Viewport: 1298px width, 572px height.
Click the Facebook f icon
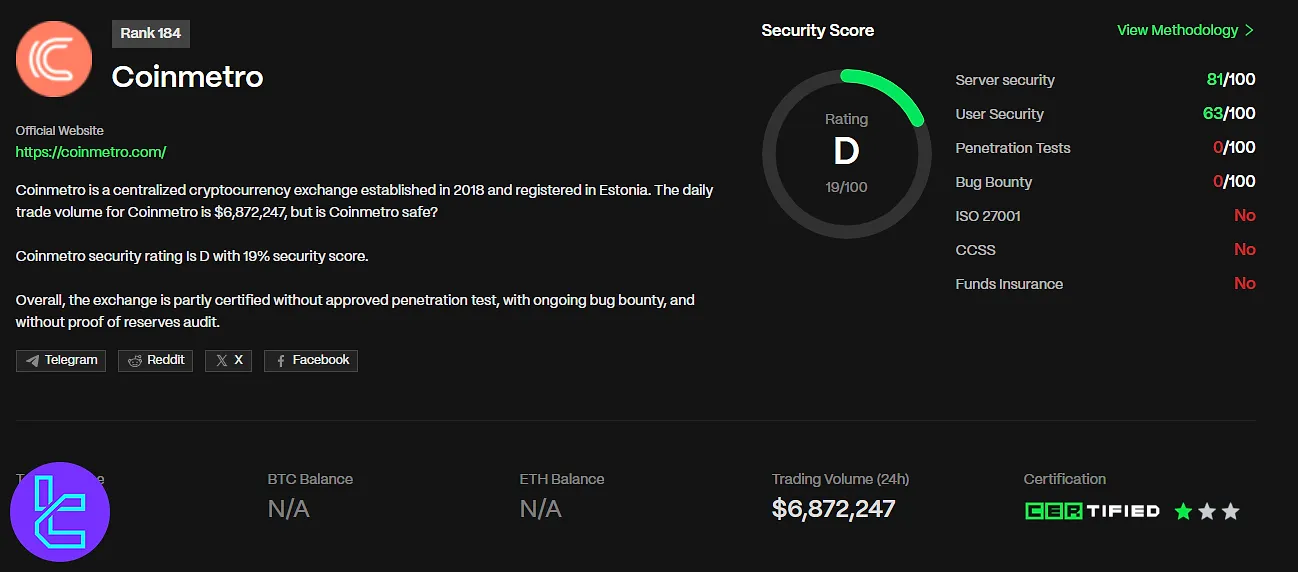(x=281, y=360)
